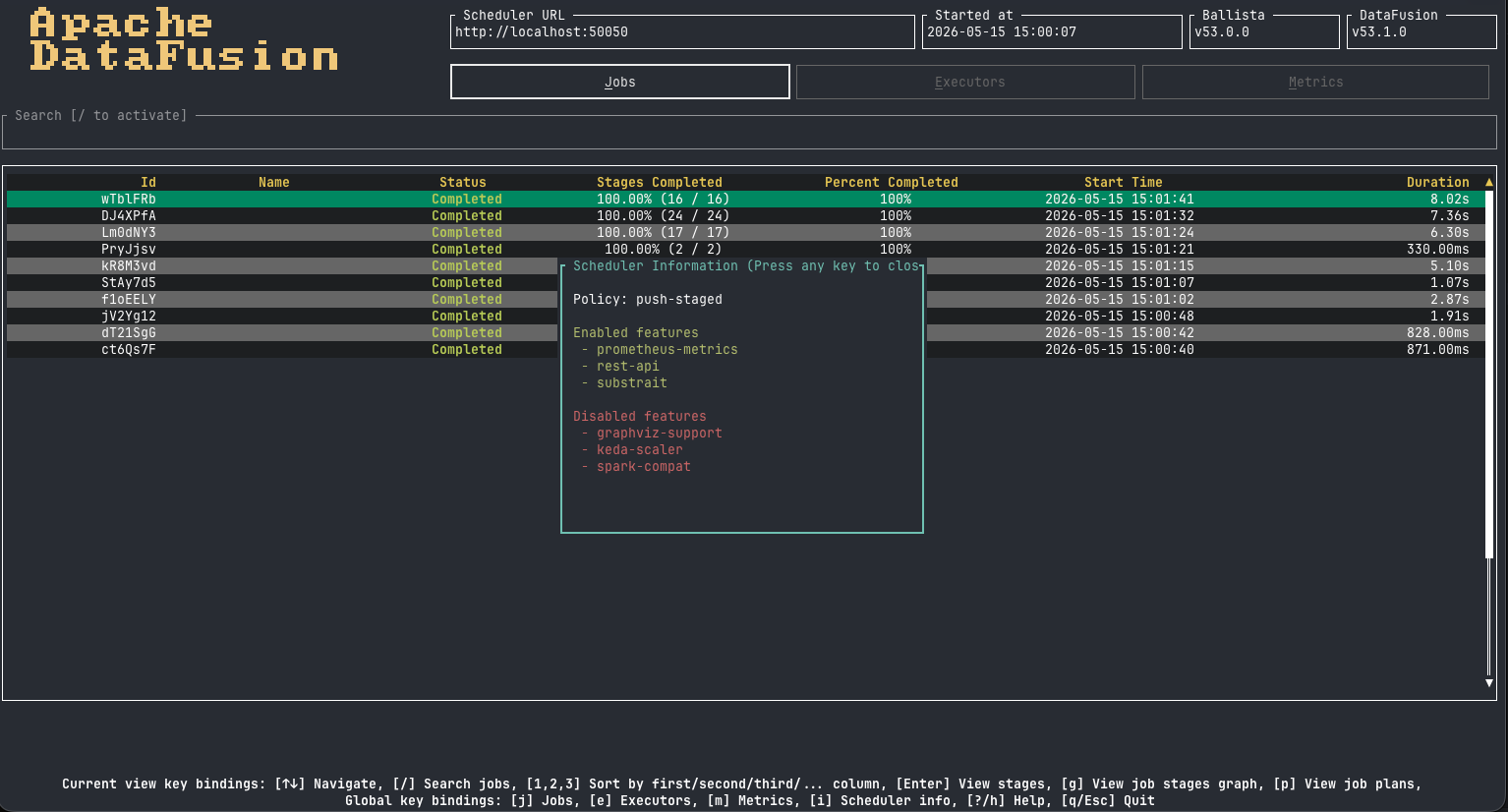The image size is (1508, 812).
Task: Click the 7.36s duration value
Action: [1450, 215]
